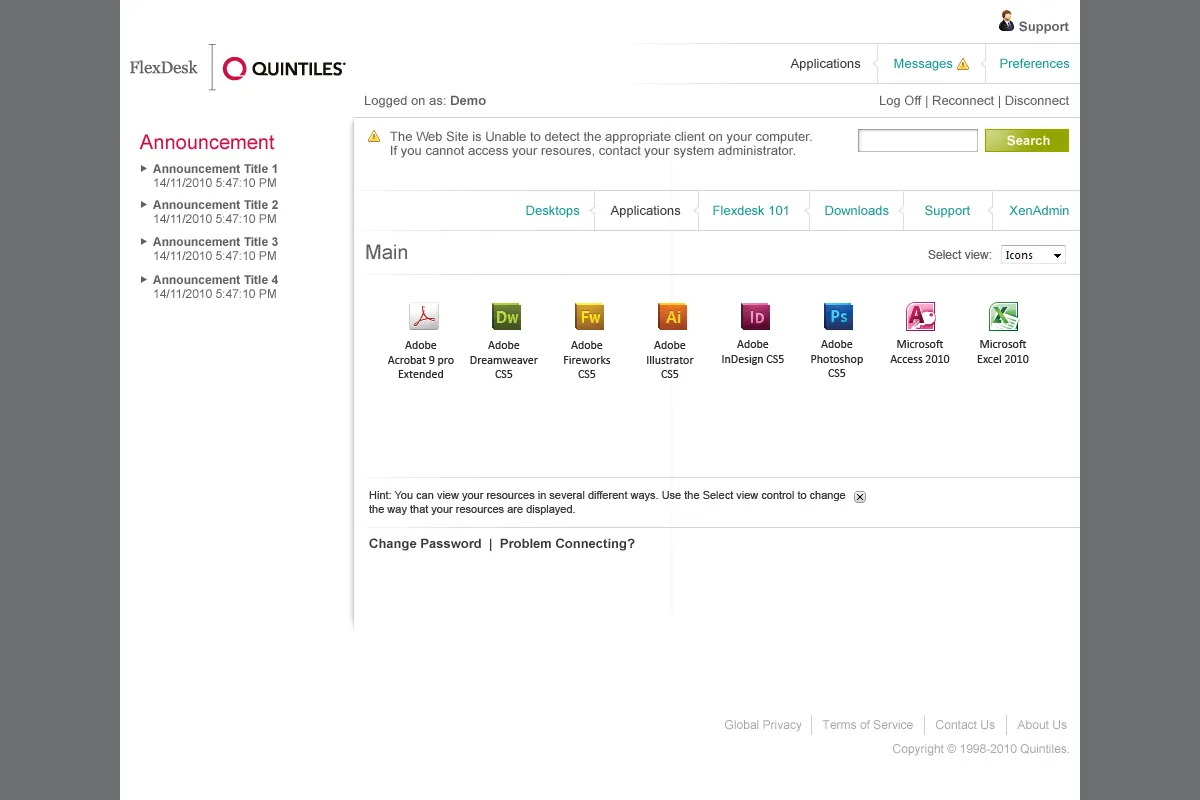Open the Contact Us footer link
Screen dimensions: 1200x800
click(965, 725)
